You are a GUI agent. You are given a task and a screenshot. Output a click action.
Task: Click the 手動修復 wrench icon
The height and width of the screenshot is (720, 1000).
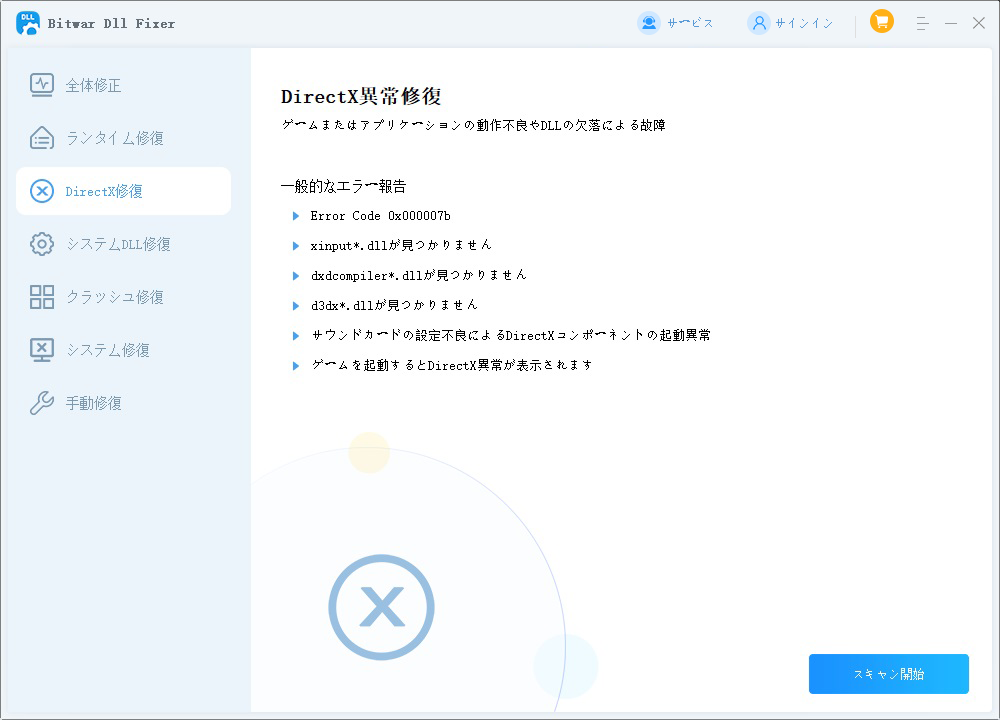(42, 403)
